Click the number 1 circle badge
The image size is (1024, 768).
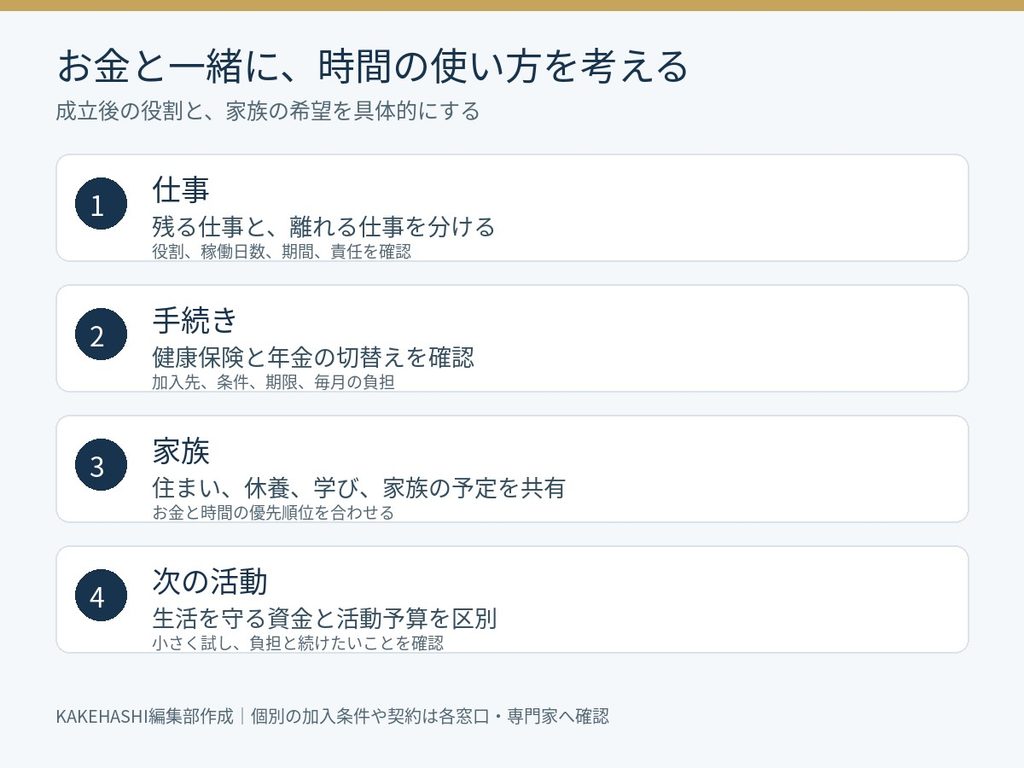[x=101, y=204]
